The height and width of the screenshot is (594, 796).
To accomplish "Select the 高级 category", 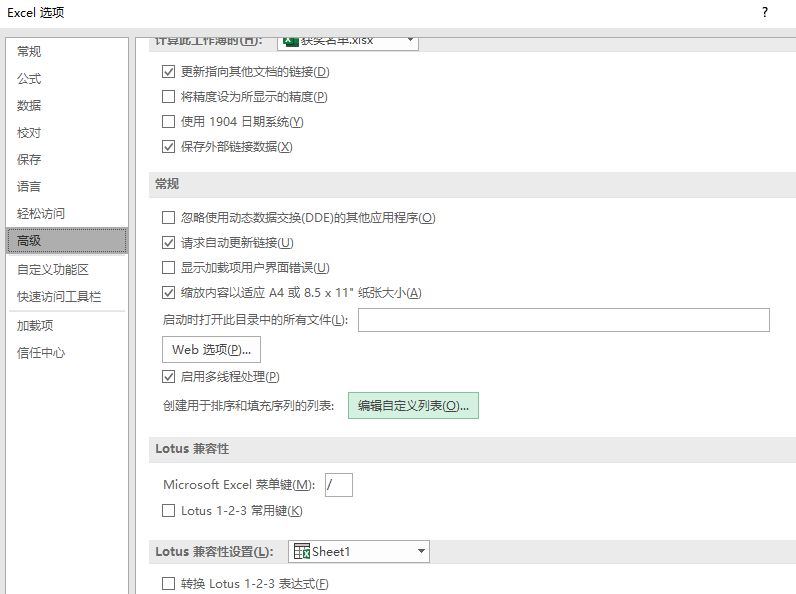I will [x=67, y=241].
